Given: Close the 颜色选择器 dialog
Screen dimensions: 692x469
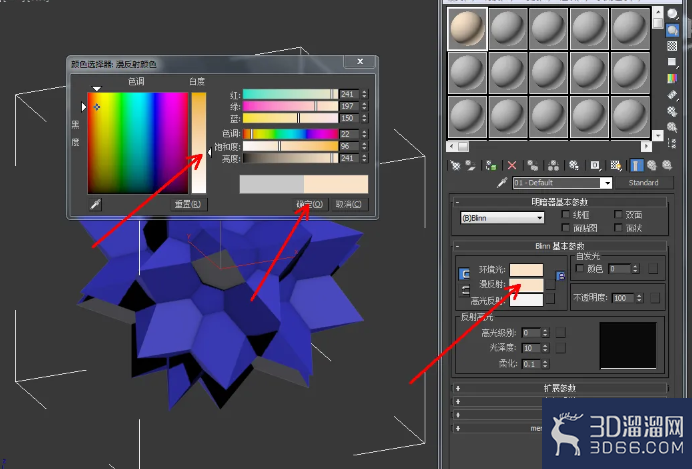Looking at the screenshot, I should [x=360, y=61].
